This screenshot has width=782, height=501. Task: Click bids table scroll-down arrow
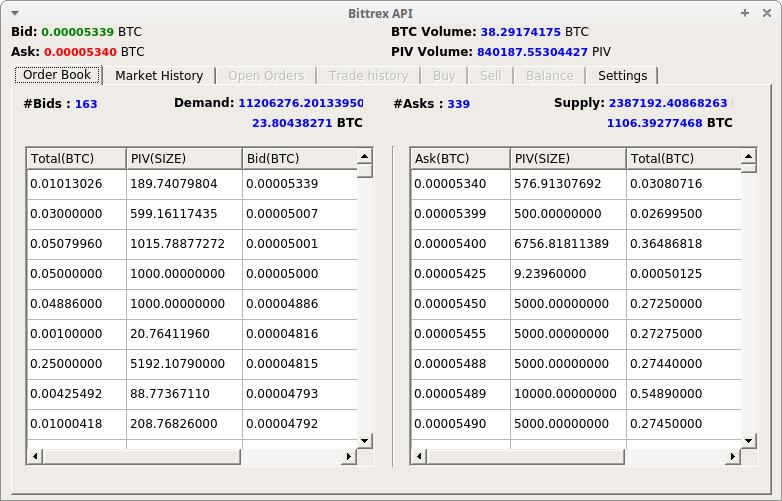(x=365, y=441)
